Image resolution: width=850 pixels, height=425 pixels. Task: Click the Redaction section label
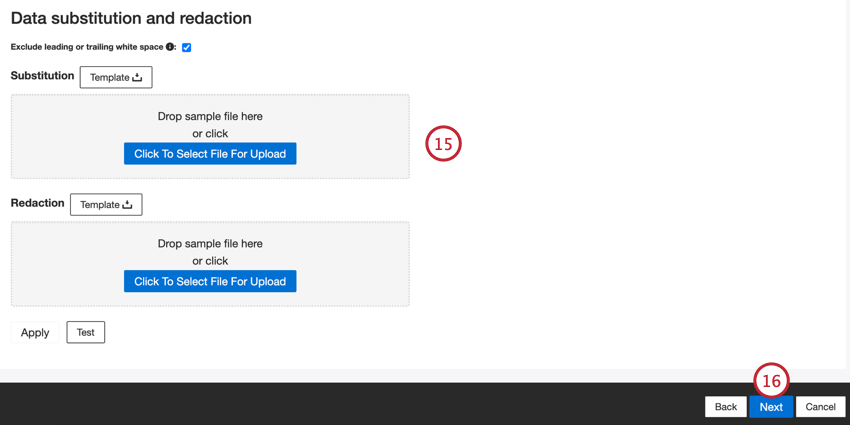point(37,203)
